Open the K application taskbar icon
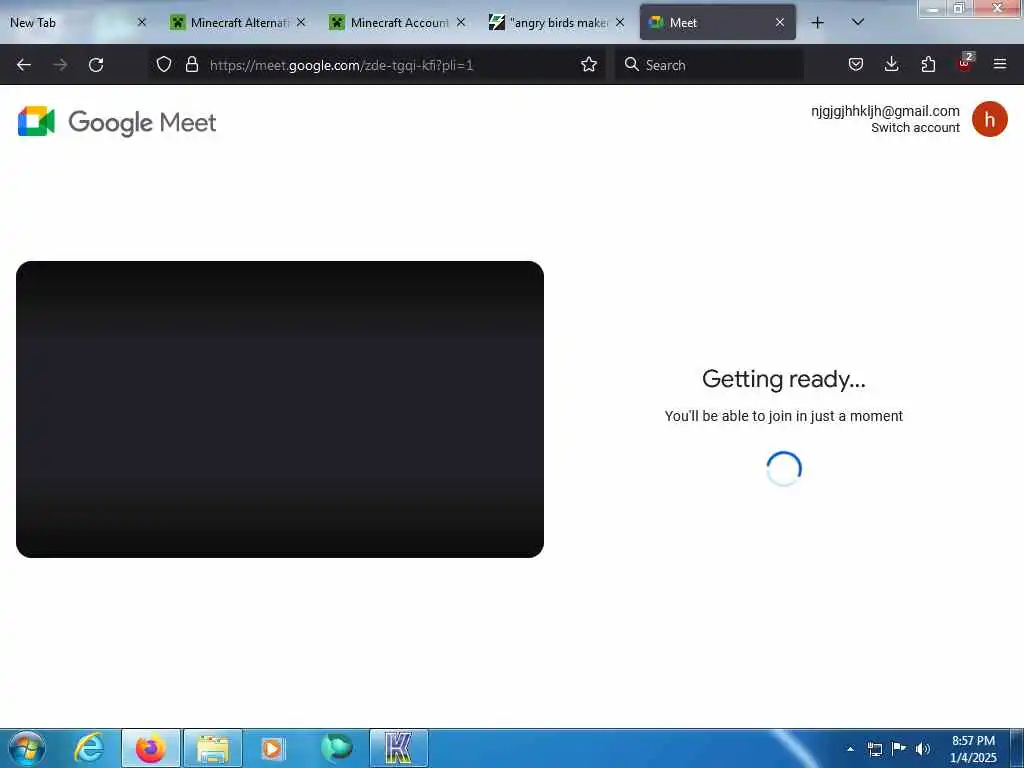The image size is (1024, 768). [x=399, y=748]
